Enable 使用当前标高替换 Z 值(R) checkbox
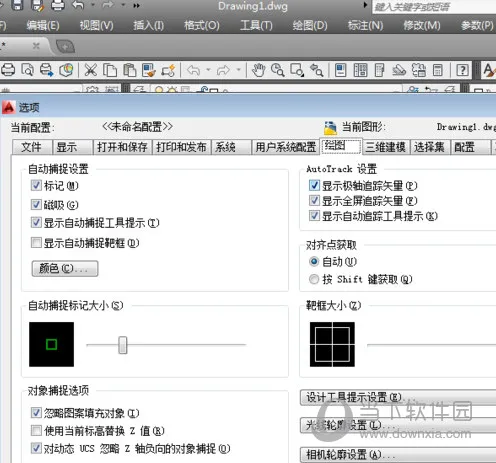The image size is (496, 463). tap(36, 430)
